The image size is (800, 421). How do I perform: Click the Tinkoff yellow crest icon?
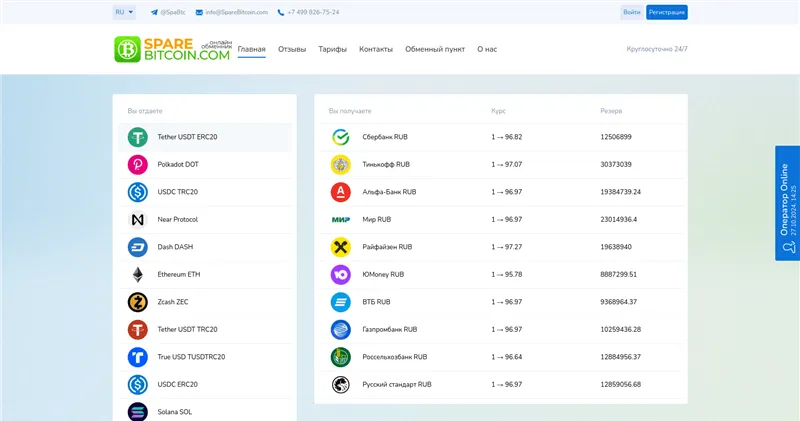point(341,165)
